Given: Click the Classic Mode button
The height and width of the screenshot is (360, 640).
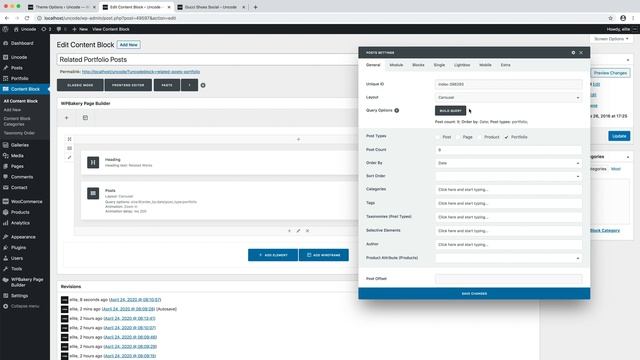Looking at the screenshot, I should coord(80,85).
